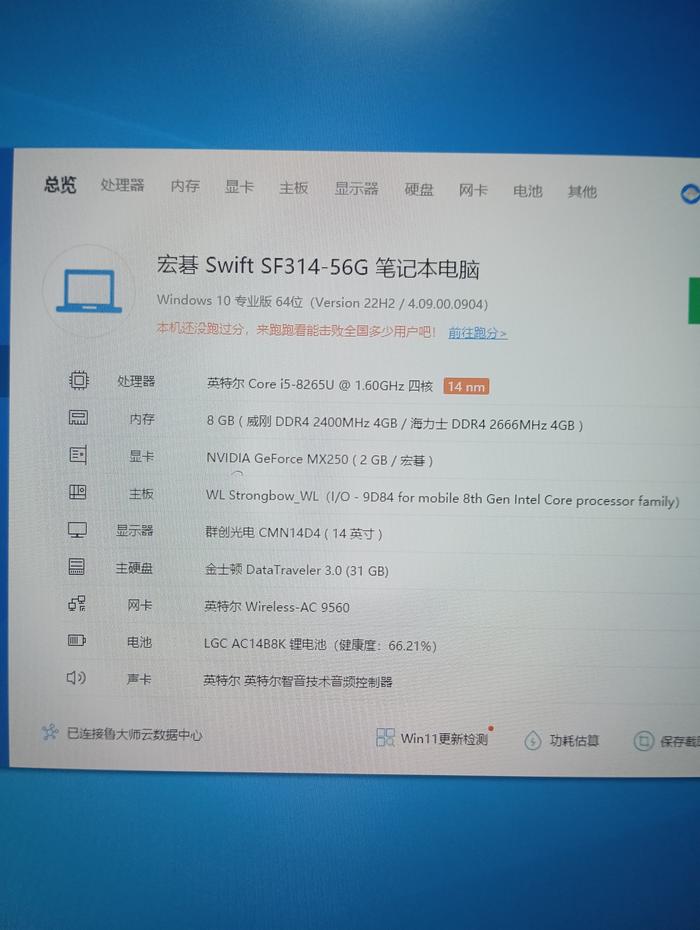
Task: Click the 处理器 row label
Action: pyautogui.click(x=136, y=381)
